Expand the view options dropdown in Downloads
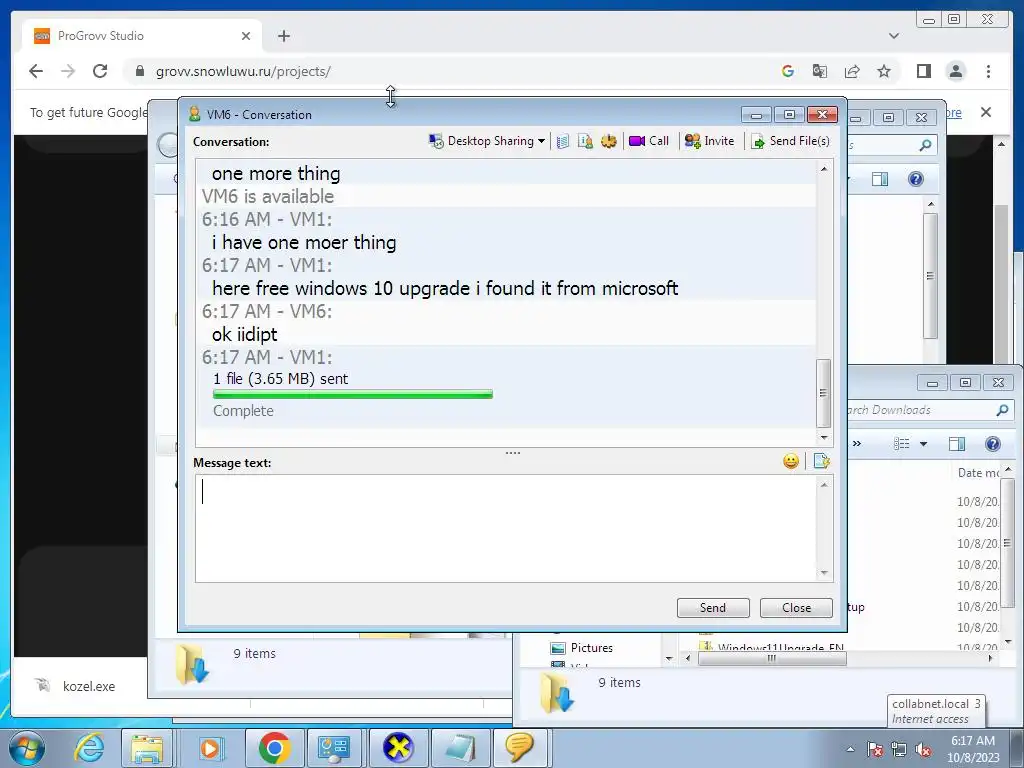 [x=923, y=444]
